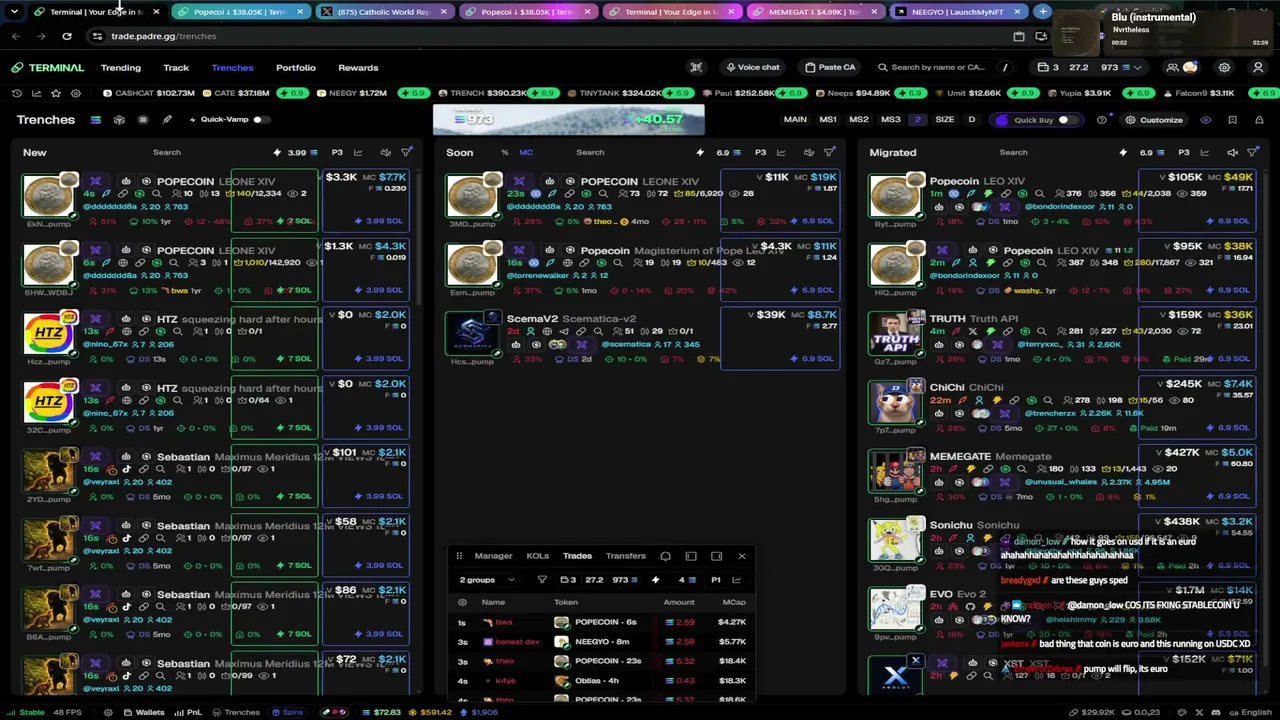Toggle the eye visibility icon near Customize
The height and width of the screenshot is (720, 1280).
click(1206, 120)
